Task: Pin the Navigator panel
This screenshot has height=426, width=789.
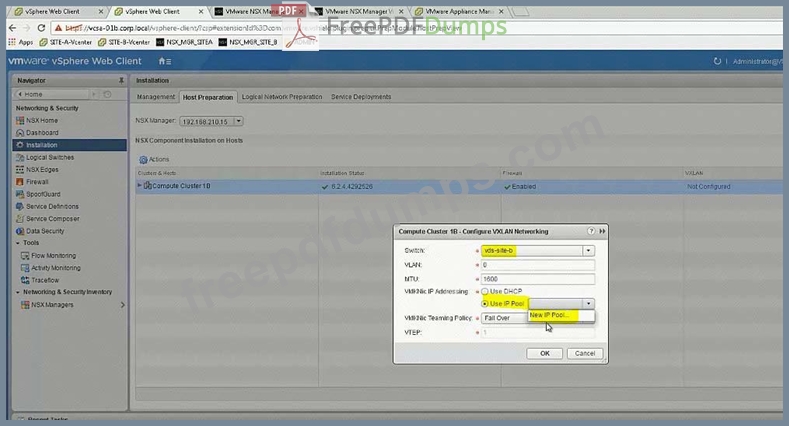Action: click(121, 80)
